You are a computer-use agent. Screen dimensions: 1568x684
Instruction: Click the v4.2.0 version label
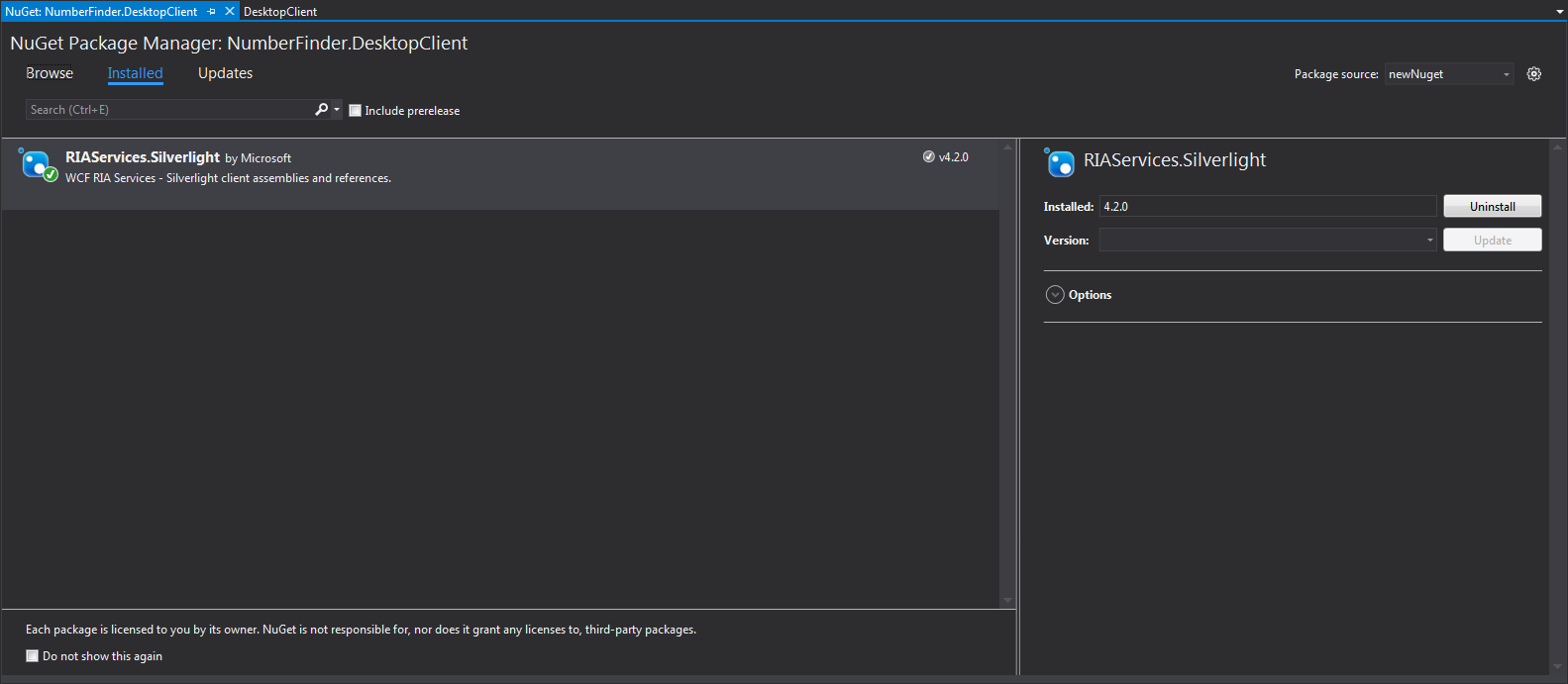[954, 157]
